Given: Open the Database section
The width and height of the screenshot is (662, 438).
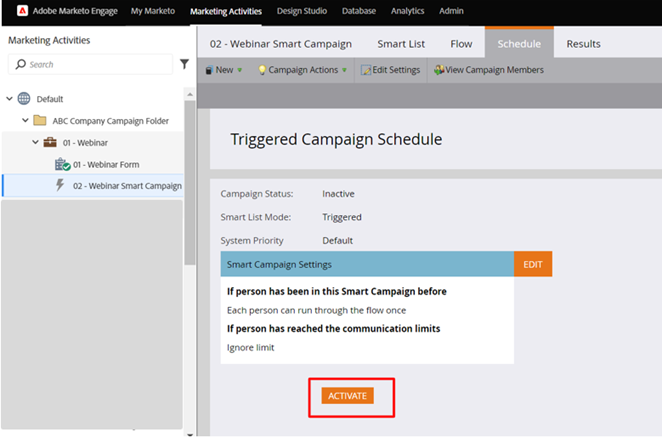Looking at the screenshot, I should 359,11.
